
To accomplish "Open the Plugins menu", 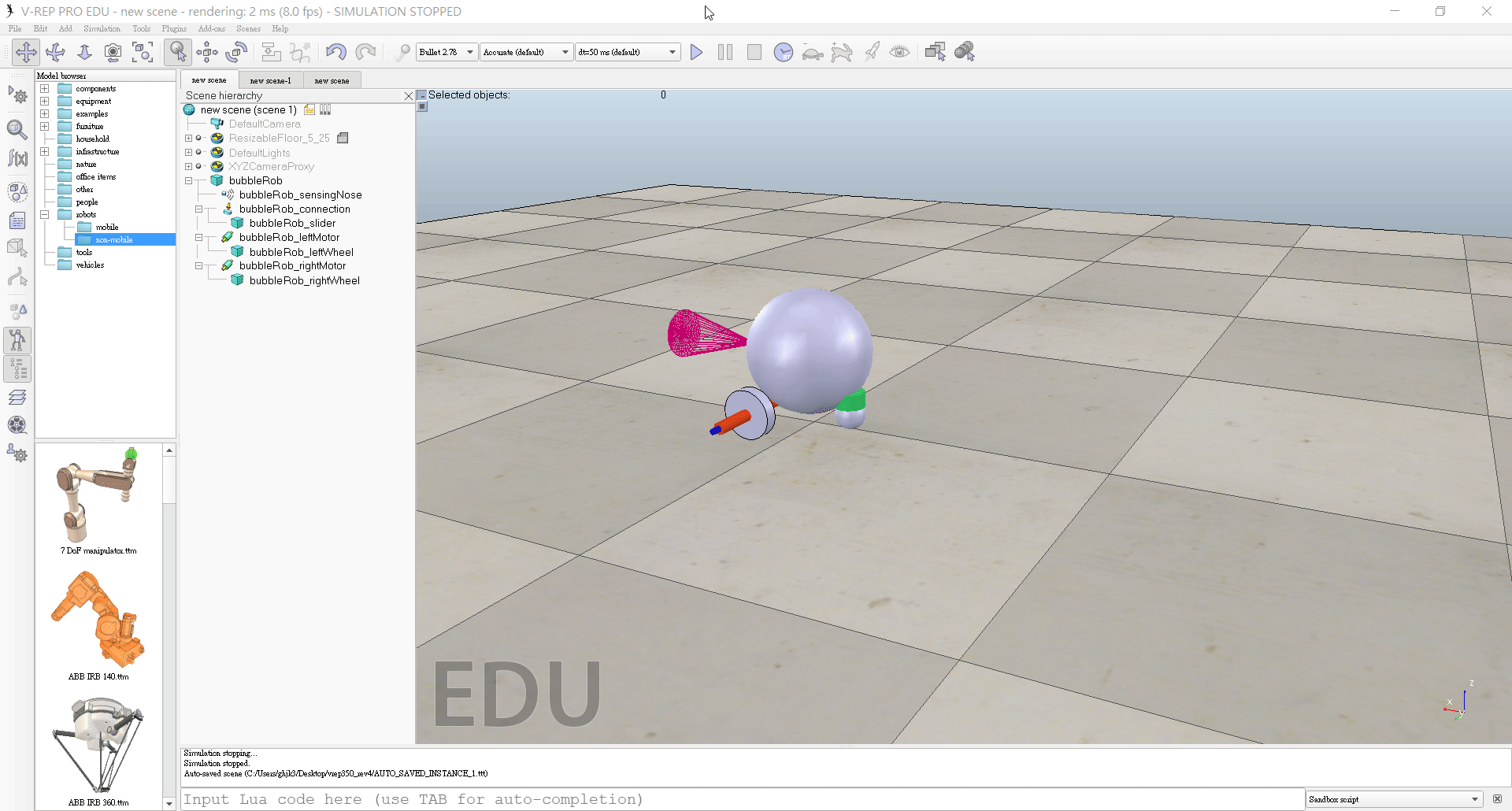I will pyautogui.click(x=174, y=28).
